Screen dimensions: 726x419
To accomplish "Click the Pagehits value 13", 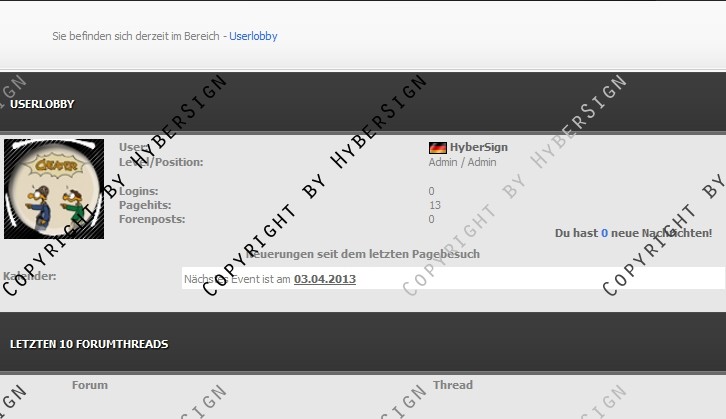I will point(434,205).
